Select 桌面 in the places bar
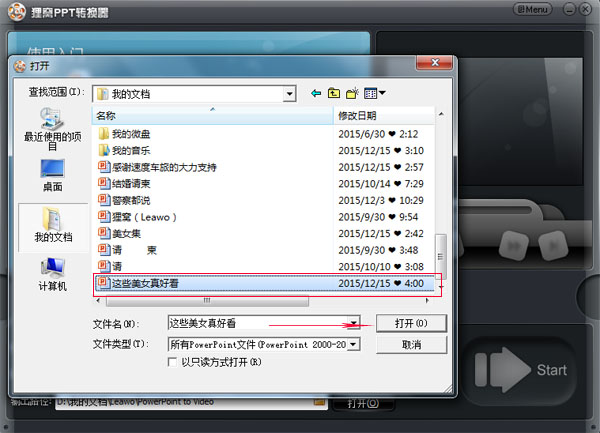This screenshot has height=433, width=600. pos(52,175)
